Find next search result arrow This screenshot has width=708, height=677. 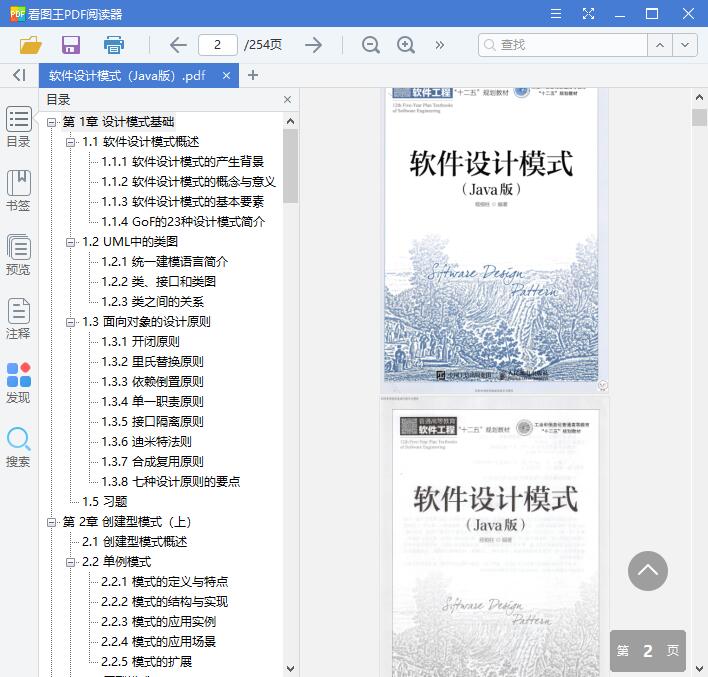coord(685,45)
